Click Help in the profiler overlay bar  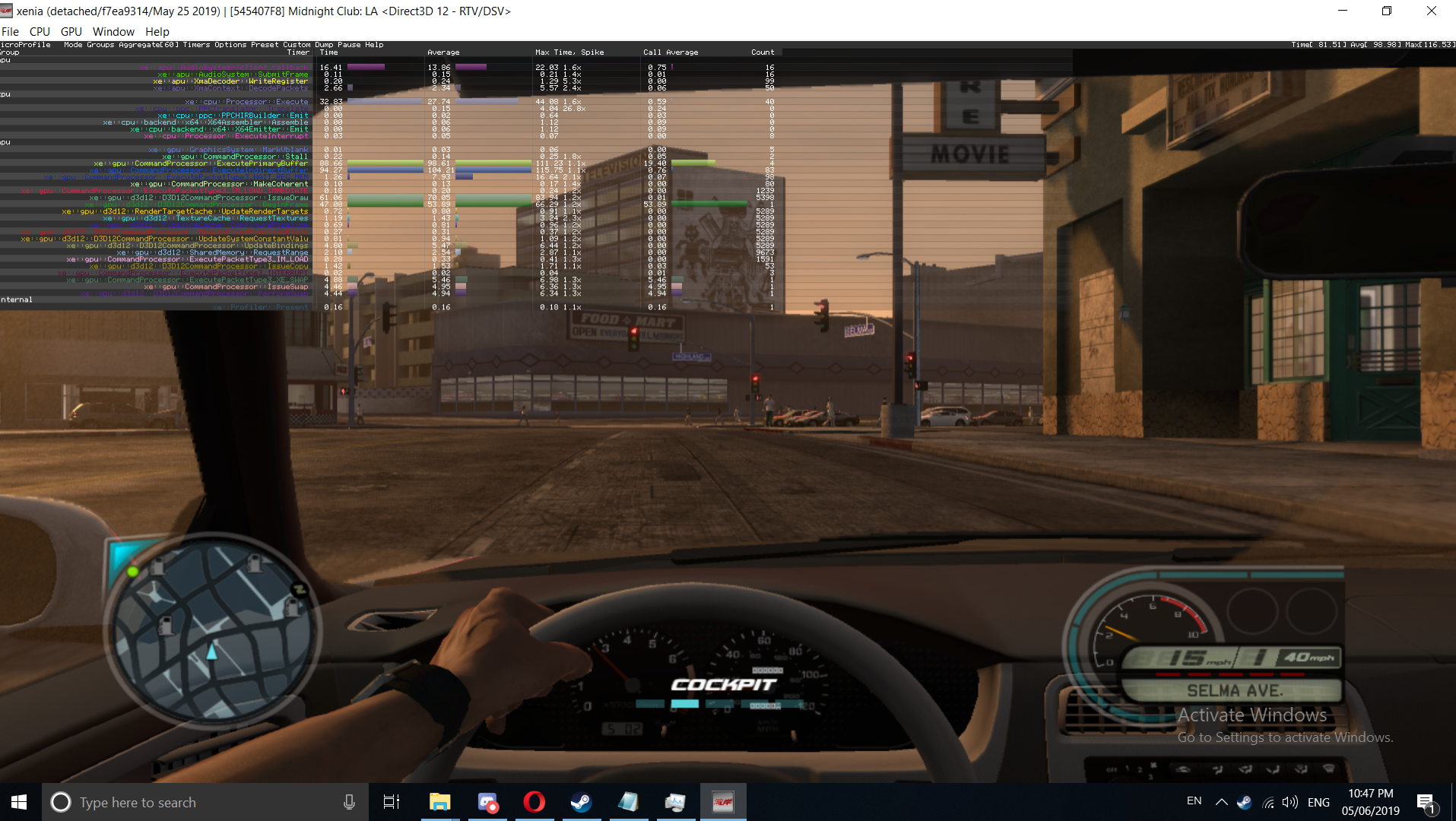(x=374, y=45)
